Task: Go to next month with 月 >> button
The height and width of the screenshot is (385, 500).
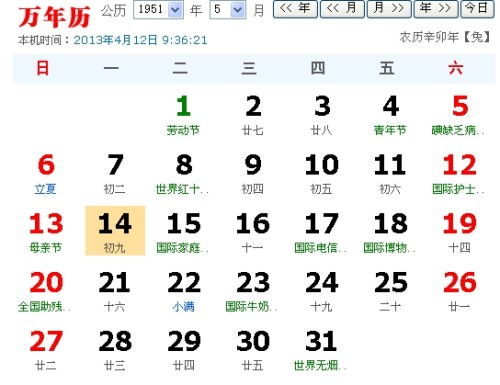Action: pos(389,9)
